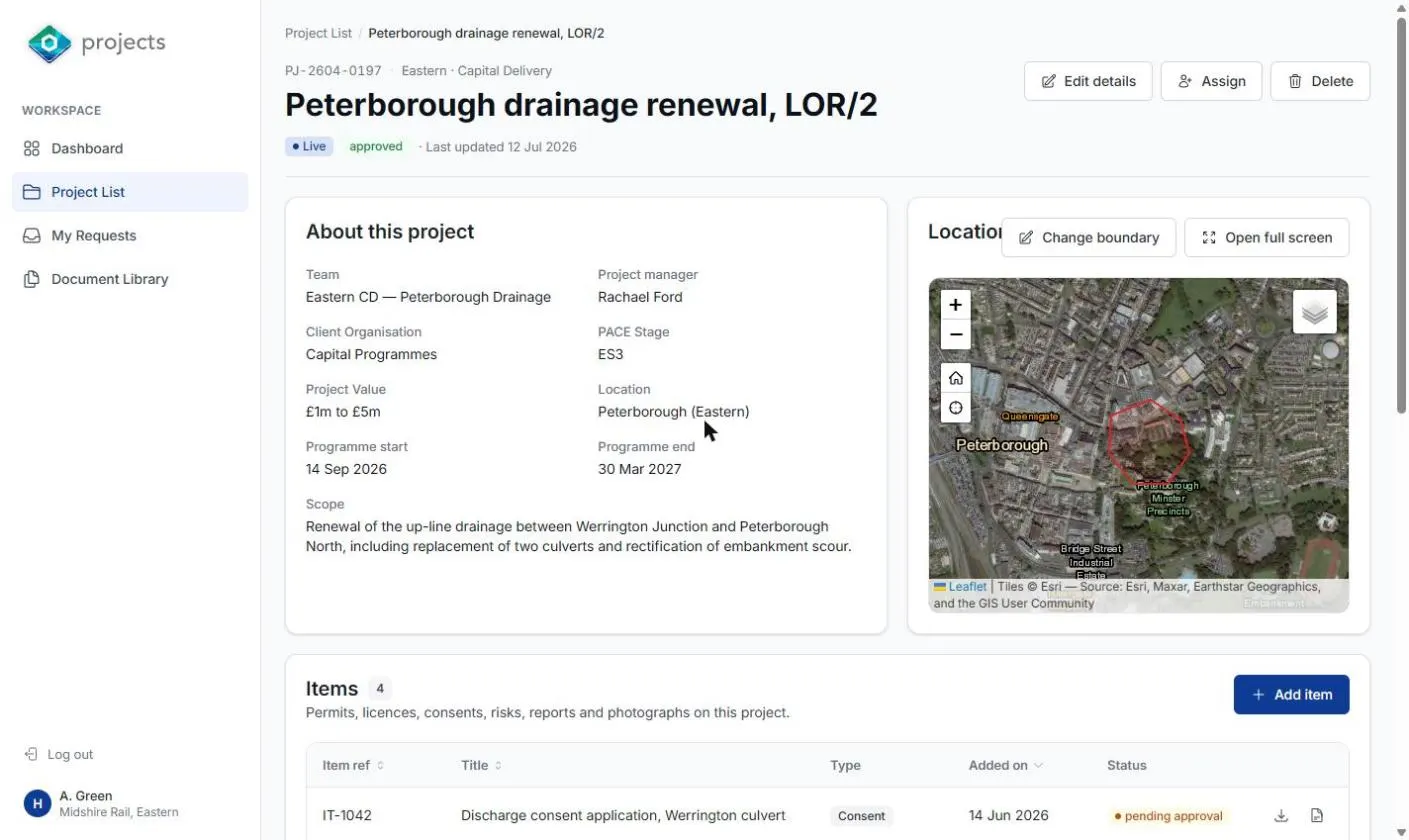Download item IT-1042
This screenshot has width=1409, height=840.
pyautogui.click(x=1281, y=816)
